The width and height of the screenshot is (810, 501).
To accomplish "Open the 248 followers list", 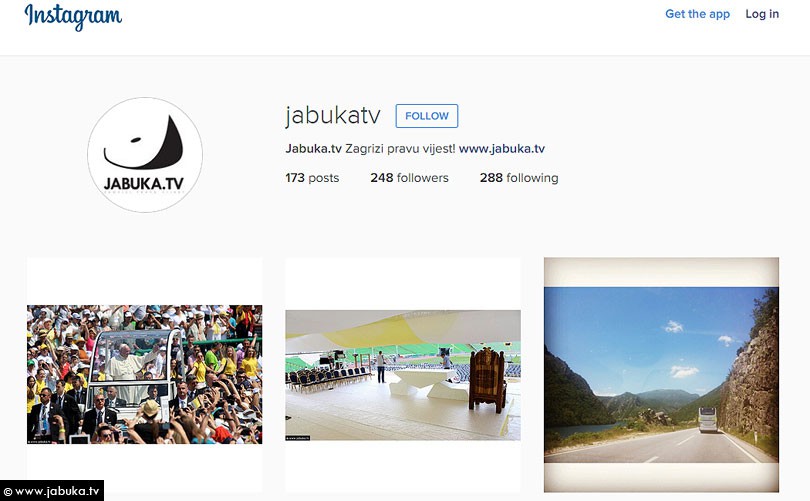I will point(409,178).
